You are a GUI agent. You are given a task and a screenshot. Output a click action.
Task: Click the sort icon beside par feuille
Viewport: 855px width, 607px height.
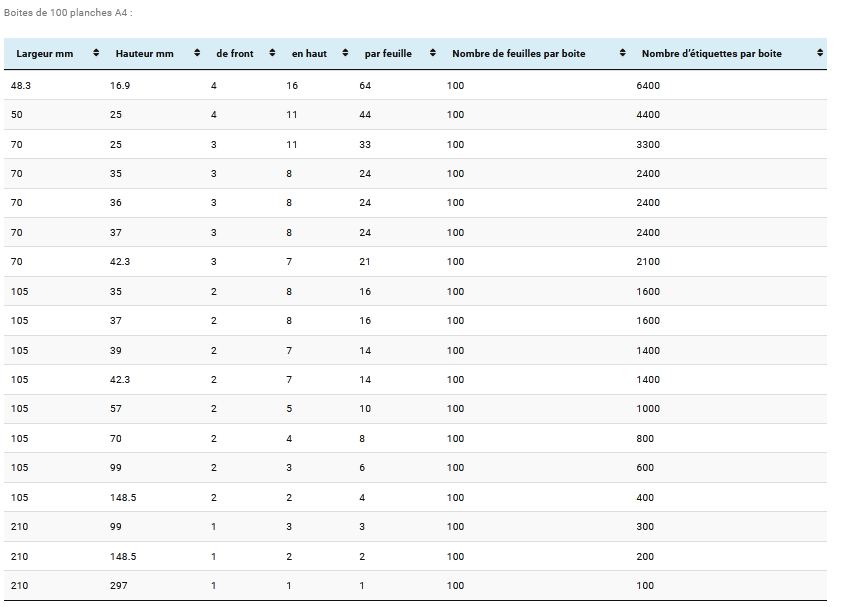pyautogui.click(x=433, y=53)
